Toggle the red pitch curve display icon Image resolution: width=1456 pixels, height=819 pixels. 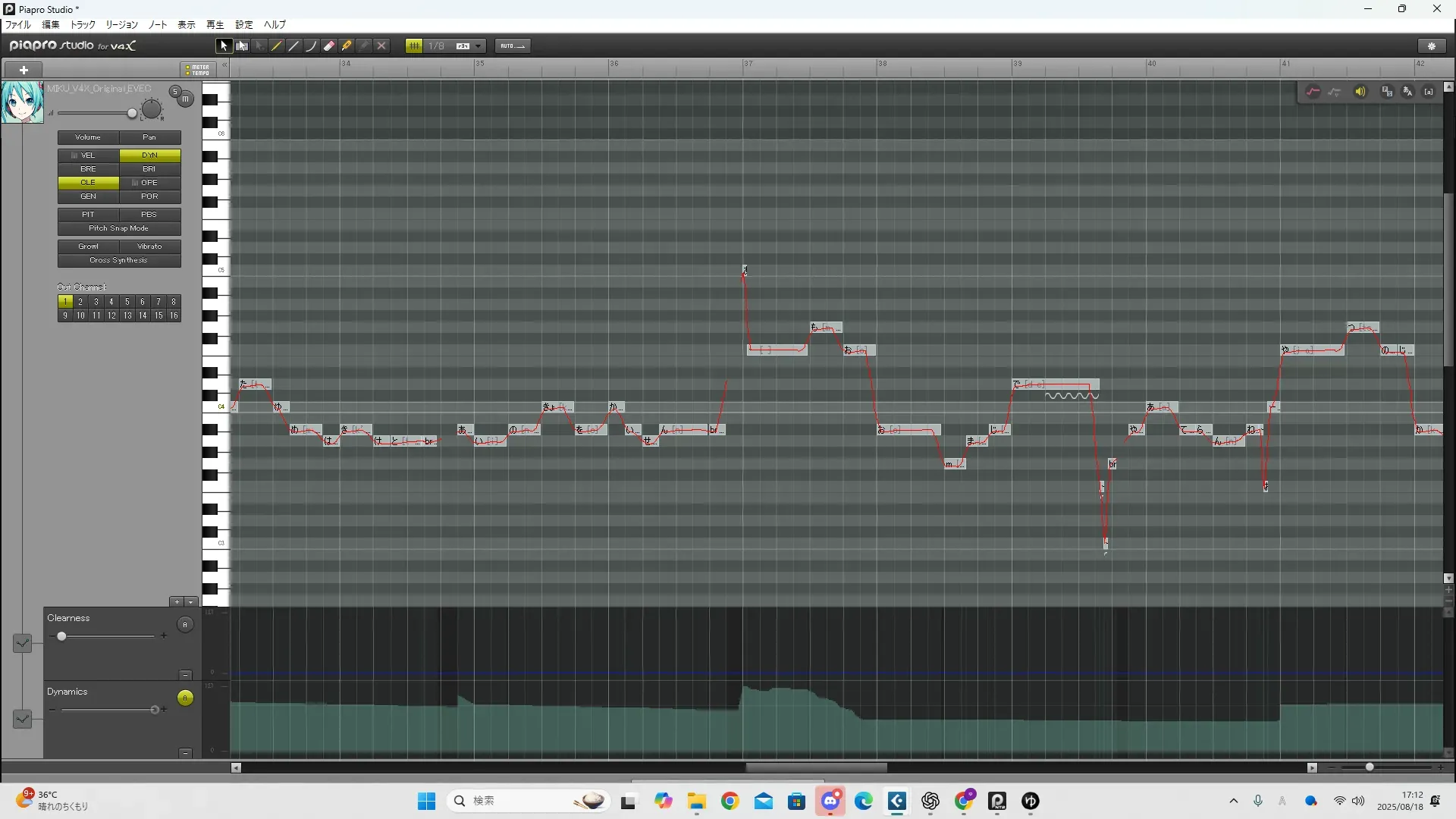click(1313, 92)
